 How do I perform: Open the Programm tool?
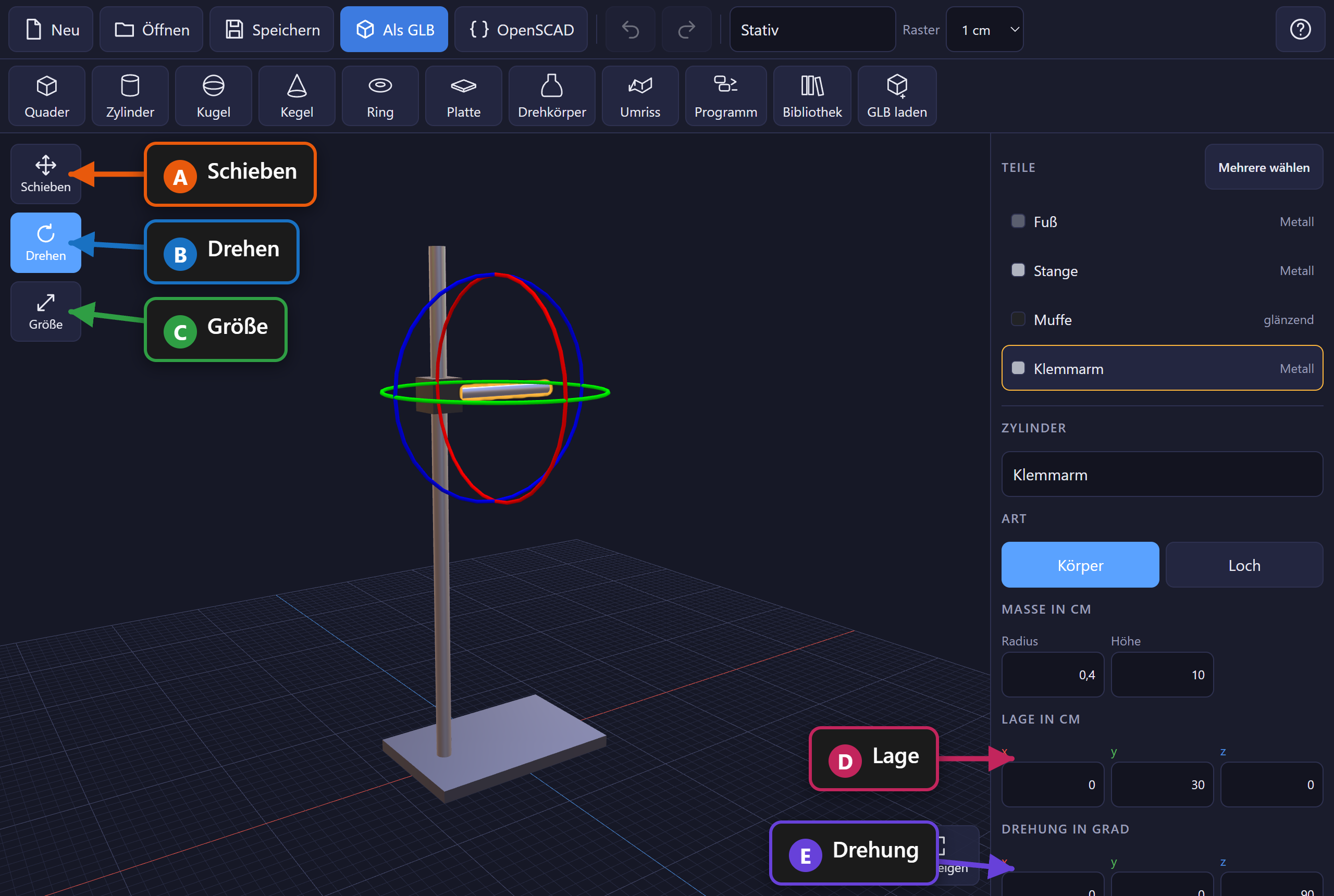click(x=726, y=95)
